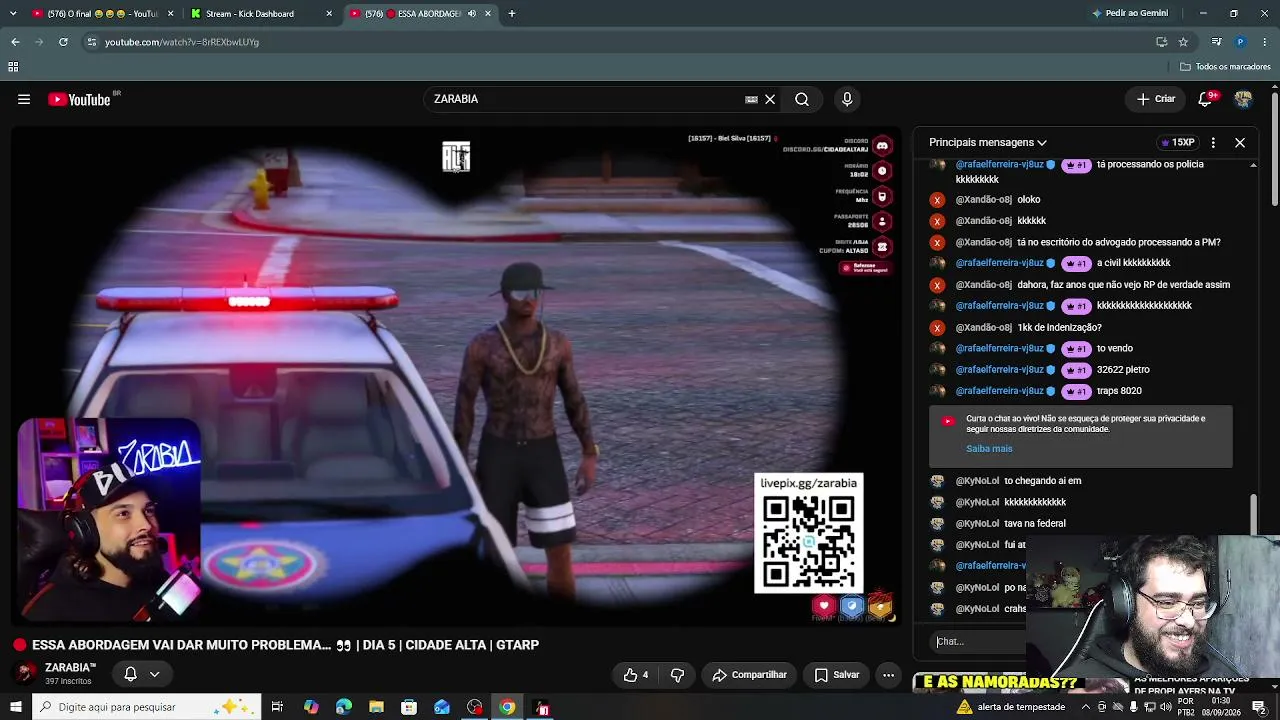The image size is (1280, 720).
Task: Open Windows notification center icon
Action: tap(1260, 707)
